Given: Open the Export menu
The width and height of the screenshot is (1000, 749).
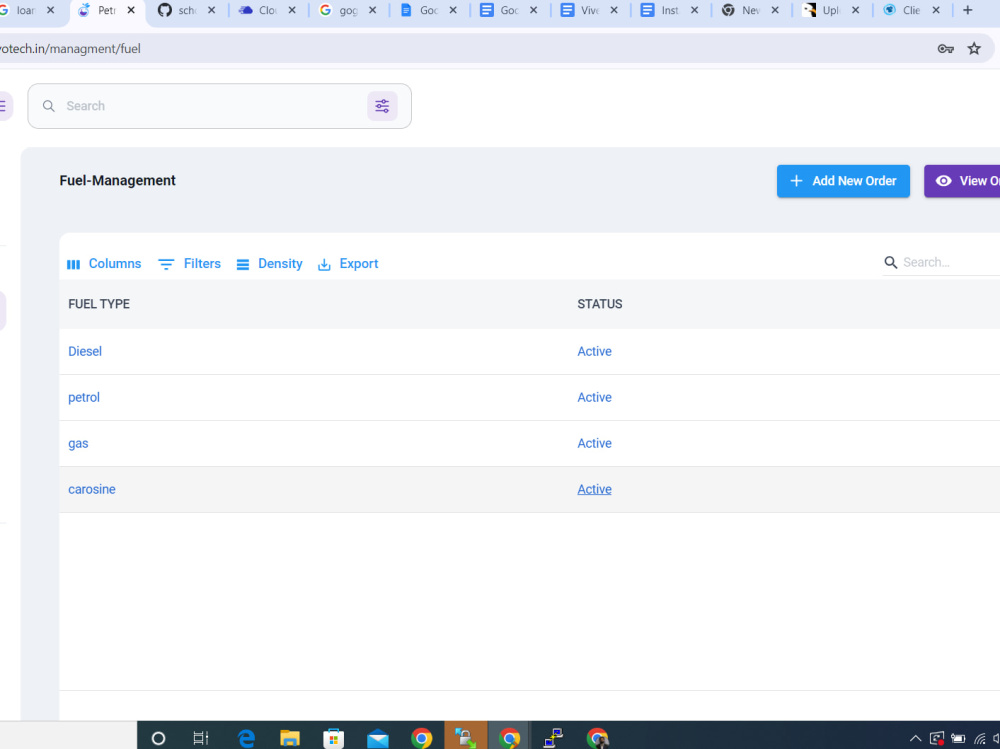Looking at the screenshot, I should pyautogui.click(x=348, y=263).
